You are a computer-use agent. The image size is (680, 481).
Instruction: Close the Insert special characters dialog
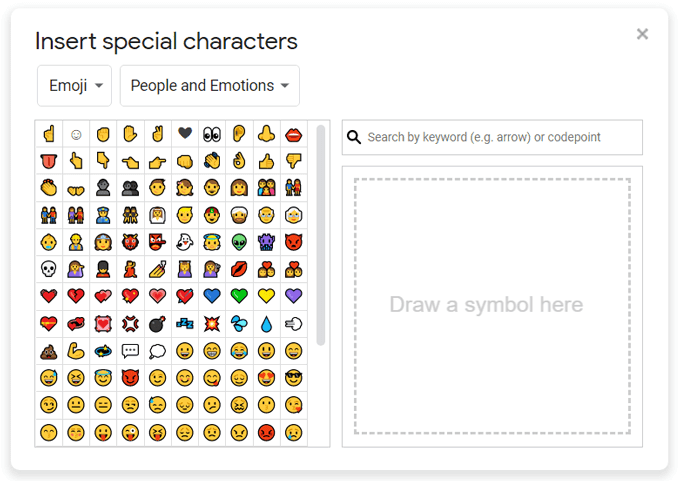coord(642,34)
